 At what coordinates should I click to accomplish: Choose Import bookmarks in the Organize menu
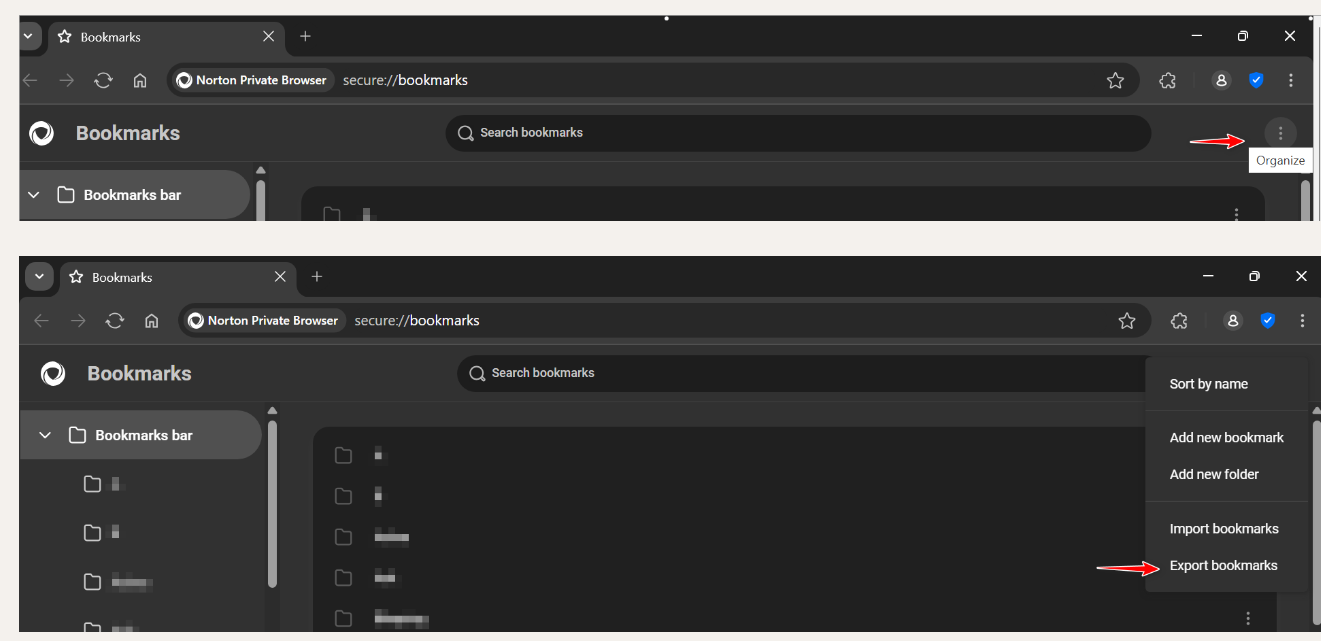click(x=1224, y=529)
